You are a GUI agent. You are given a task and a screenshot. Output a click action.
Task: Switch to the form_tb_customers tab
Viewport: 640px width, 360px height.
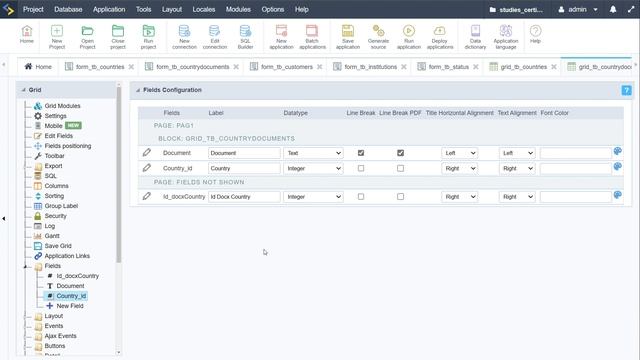click(x=287, y=67)
